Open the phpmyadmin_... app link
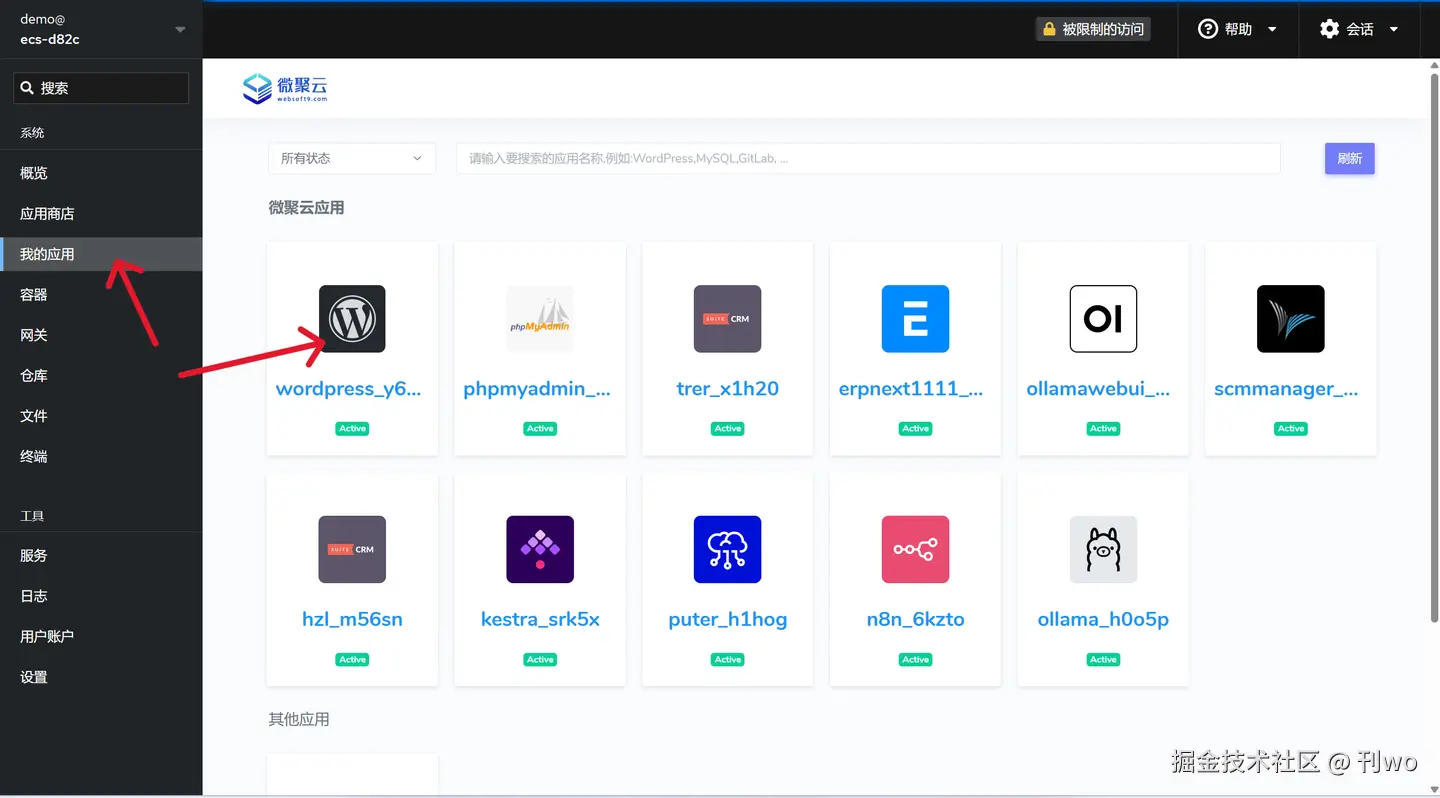The width and height of the screenshot is (1440, 798). click(x=537, y=389)
